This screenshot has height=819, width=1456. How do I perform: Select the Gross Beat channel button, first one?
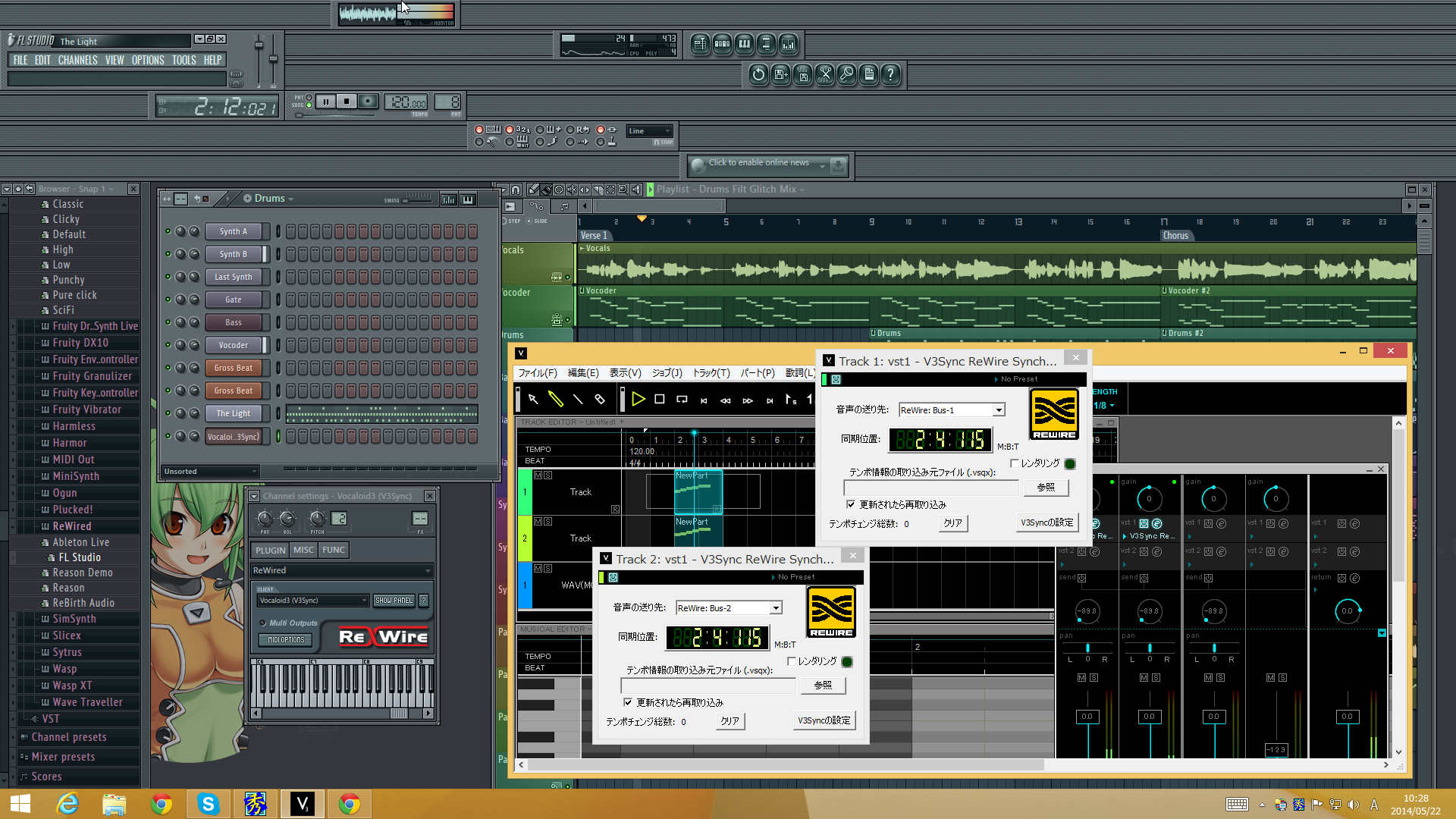[234, 368]
